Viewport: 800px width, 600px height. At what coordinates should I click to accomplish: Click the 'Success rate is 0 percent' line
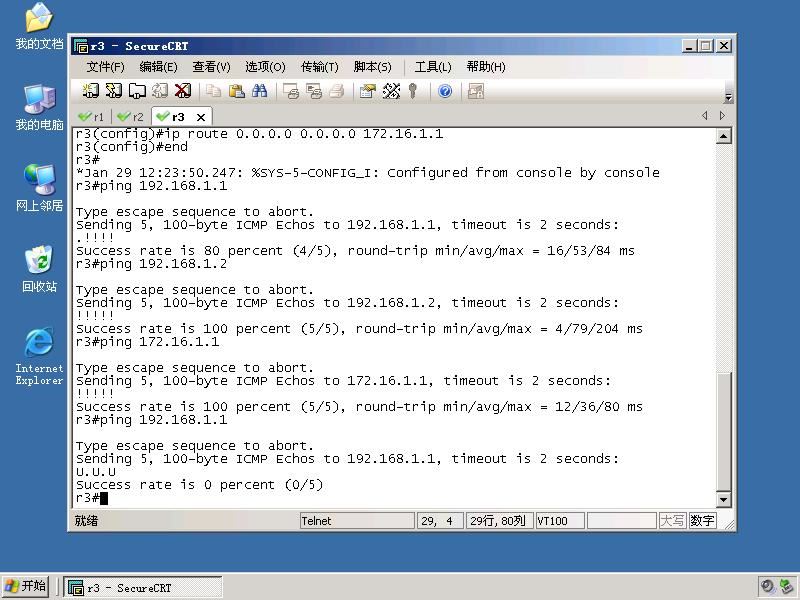tap(199, 485)
